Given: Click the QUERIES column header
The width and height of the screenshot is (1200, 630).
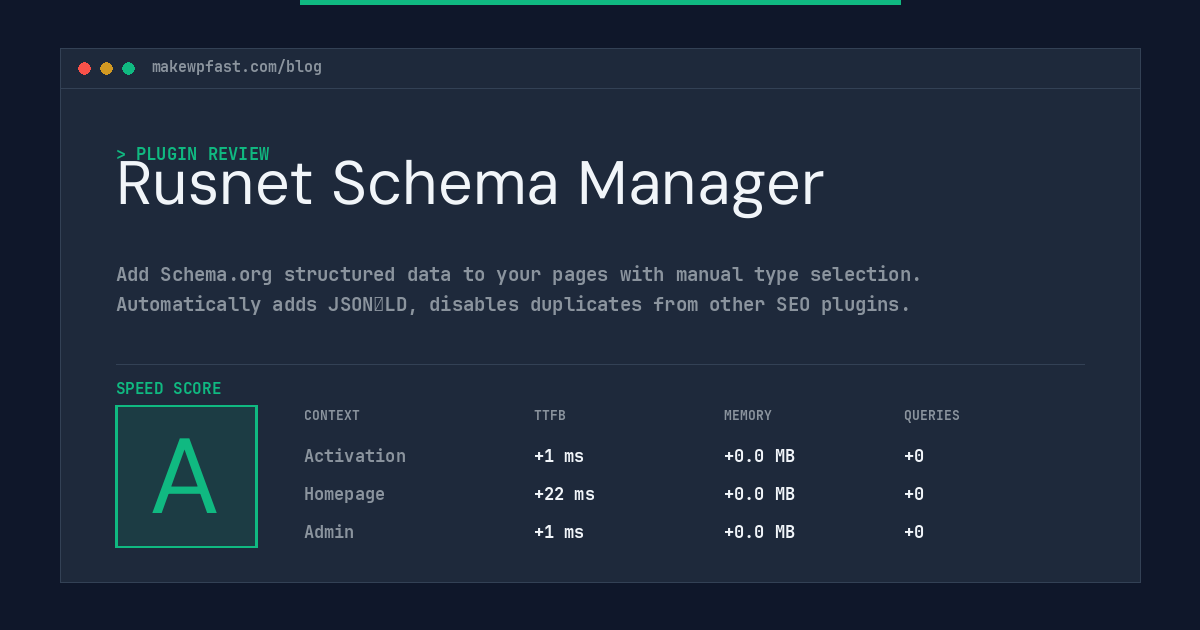Looking at the screenshot, I should point(932,416).
